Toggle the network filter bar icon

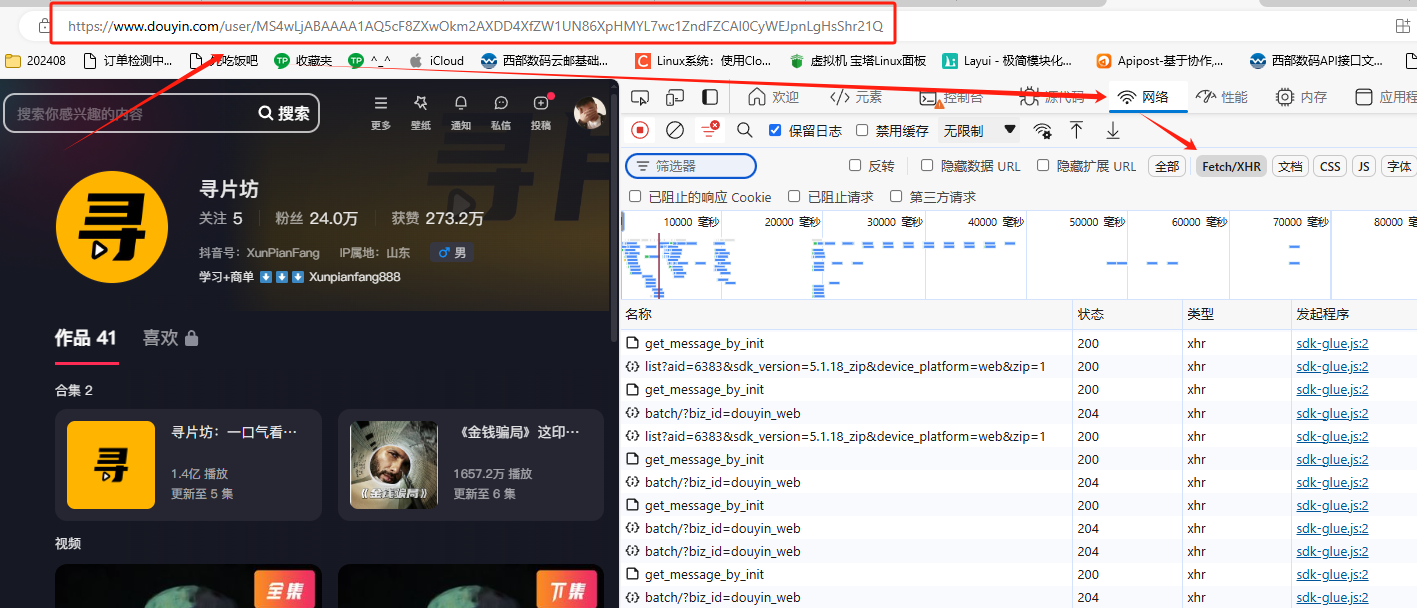click(x=710, y=130)
